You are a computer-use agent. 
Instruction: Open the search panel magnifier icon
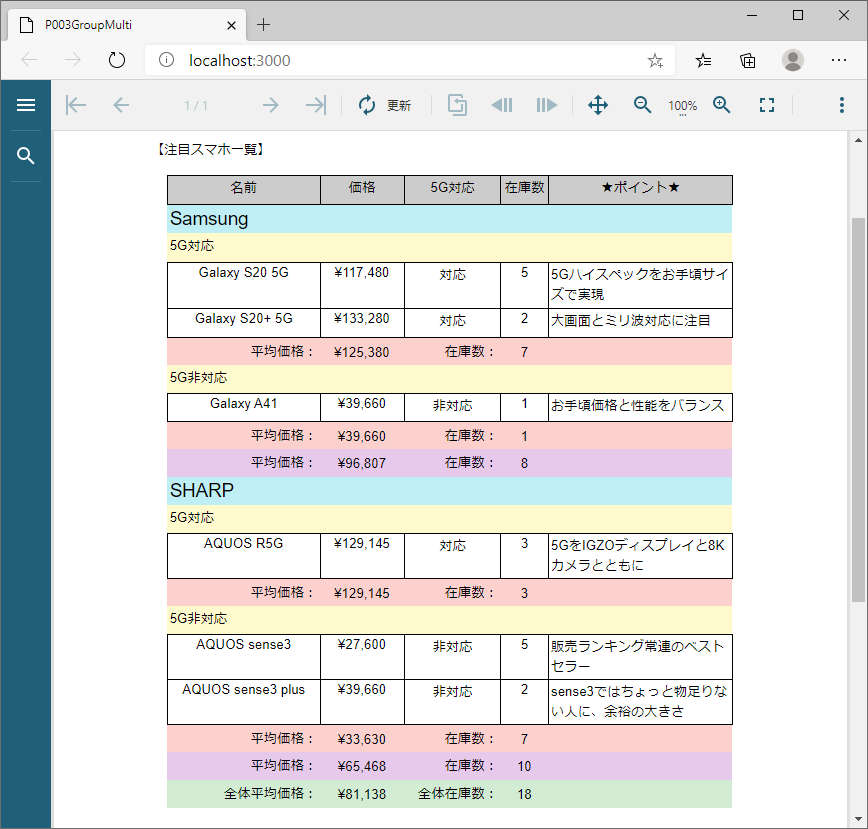pos(25,156)
